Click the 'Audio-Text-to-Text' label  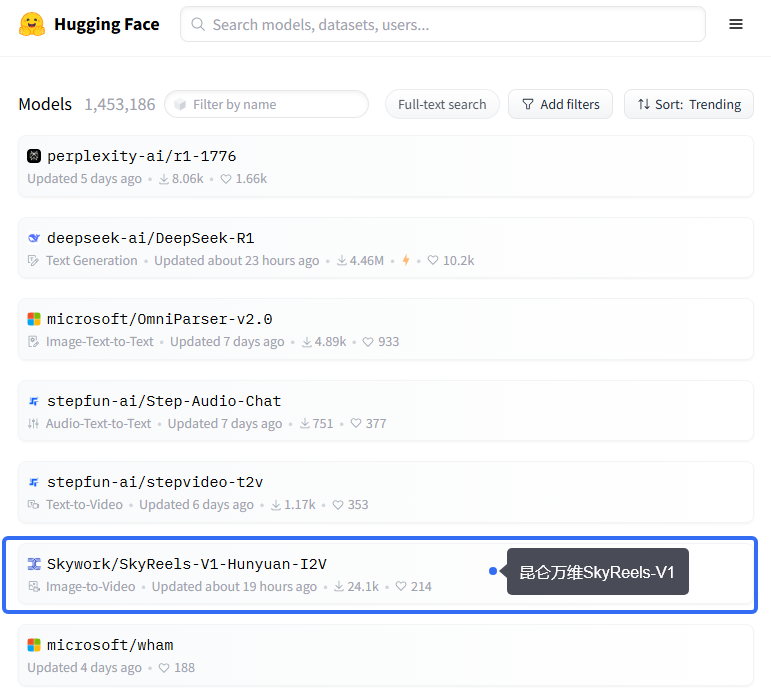(98, 423)
